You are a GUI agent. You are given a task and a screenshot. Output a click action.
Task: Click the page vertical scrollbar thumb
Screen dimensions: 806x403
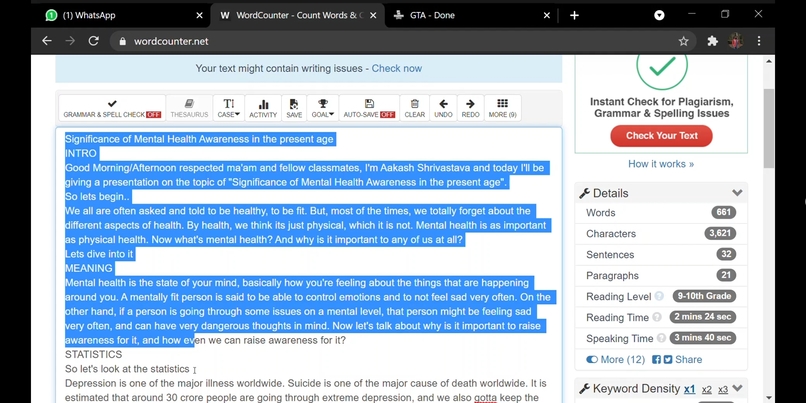click(x=769, y=129)
